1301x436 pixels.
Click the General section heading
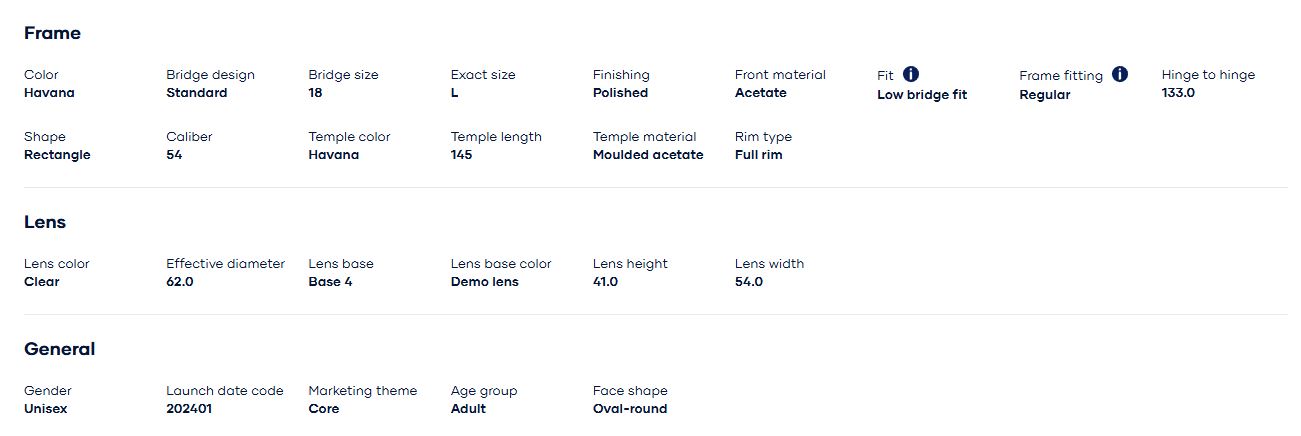(59, 349)
